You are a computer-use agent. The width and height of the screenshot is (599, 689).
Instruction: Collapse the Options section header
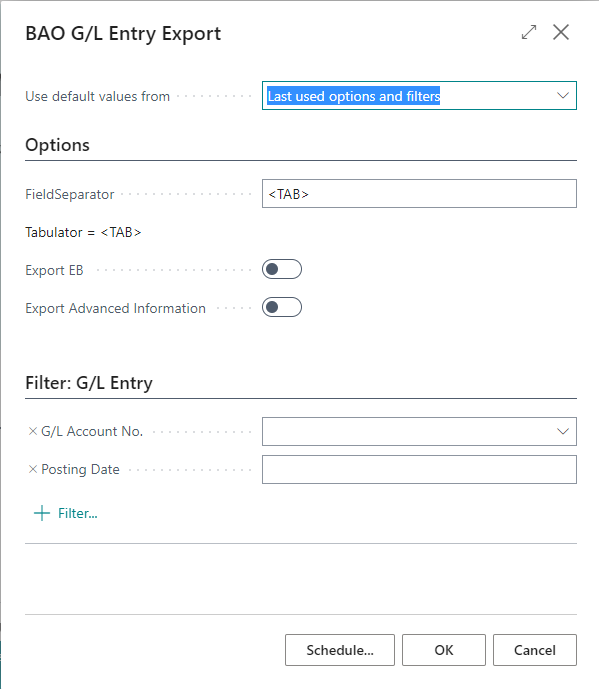[x=58, y=145]
